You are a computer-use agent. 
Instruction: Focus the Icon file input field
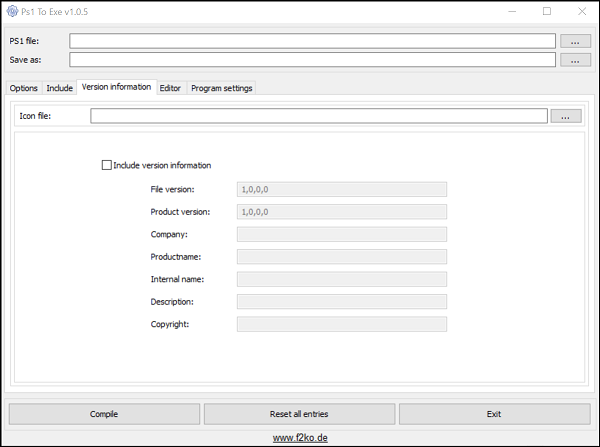tap(319, 116)
